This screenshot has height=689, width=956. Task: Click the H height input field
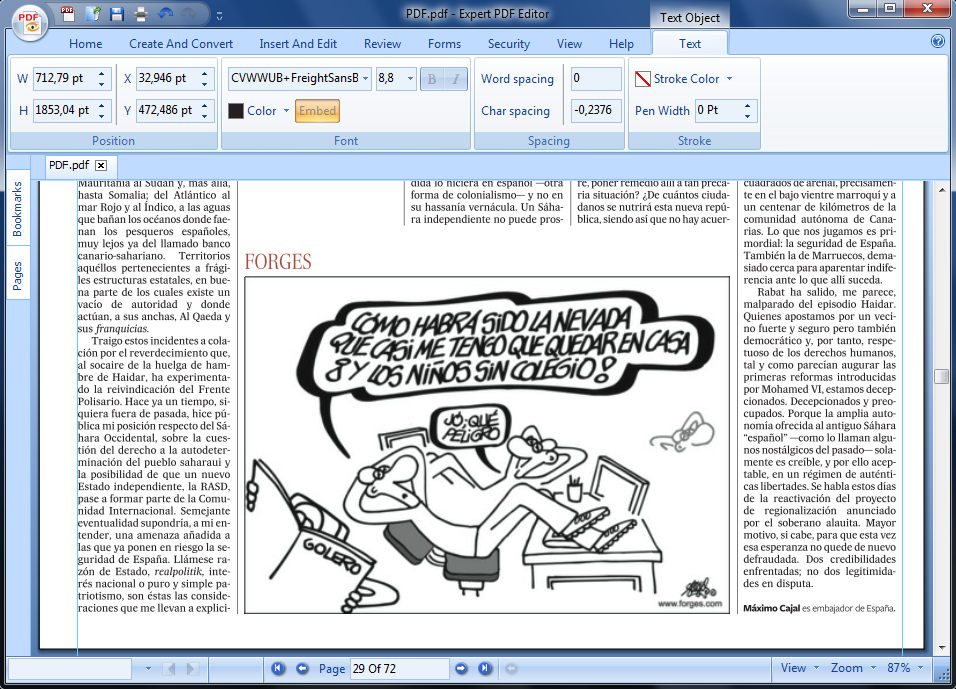coord(64,110)
